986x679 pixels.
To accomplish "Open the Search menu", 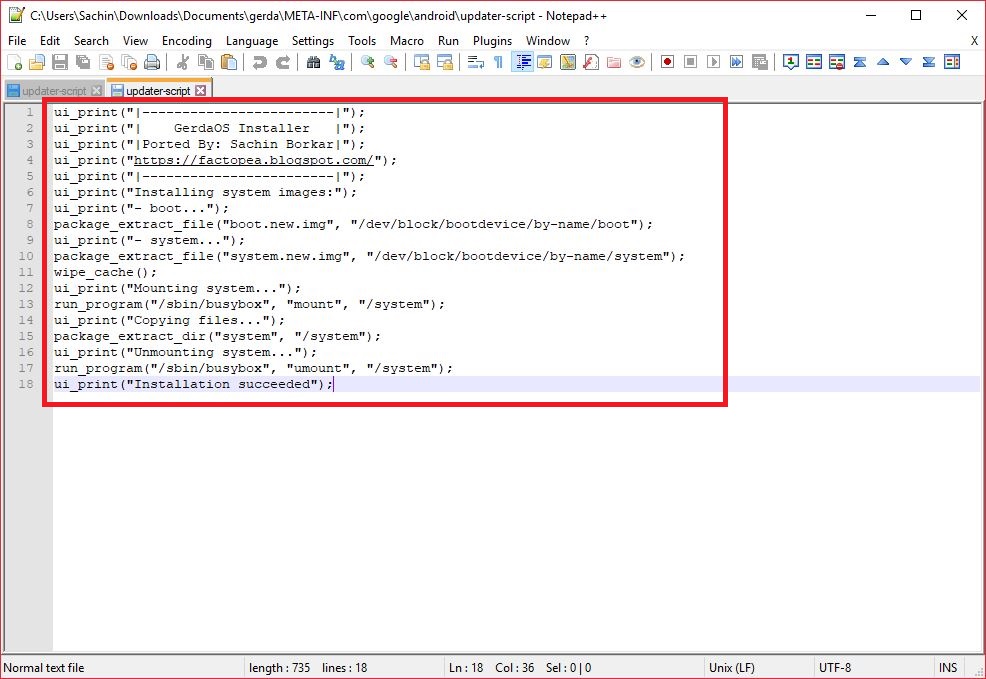I will [91, 41].
